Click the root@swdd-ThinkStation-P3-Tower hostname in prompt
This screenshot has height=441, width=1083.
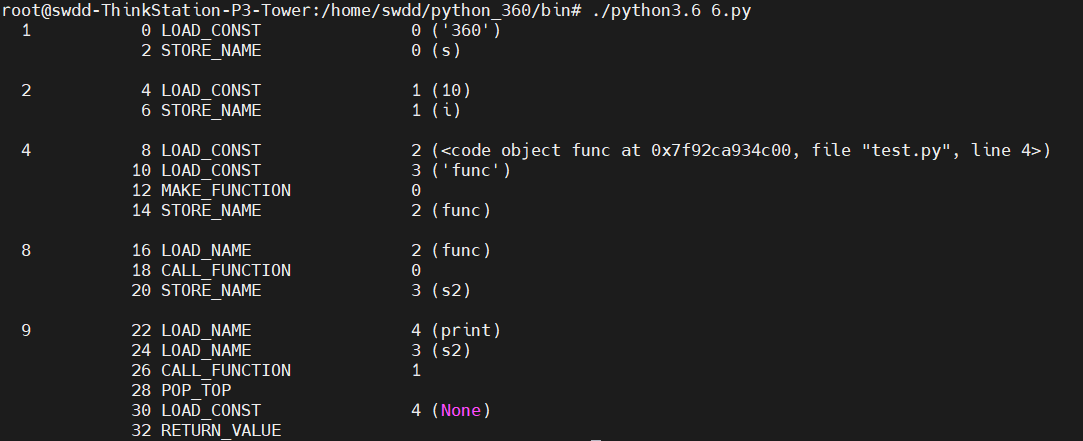tap(158, 10)
